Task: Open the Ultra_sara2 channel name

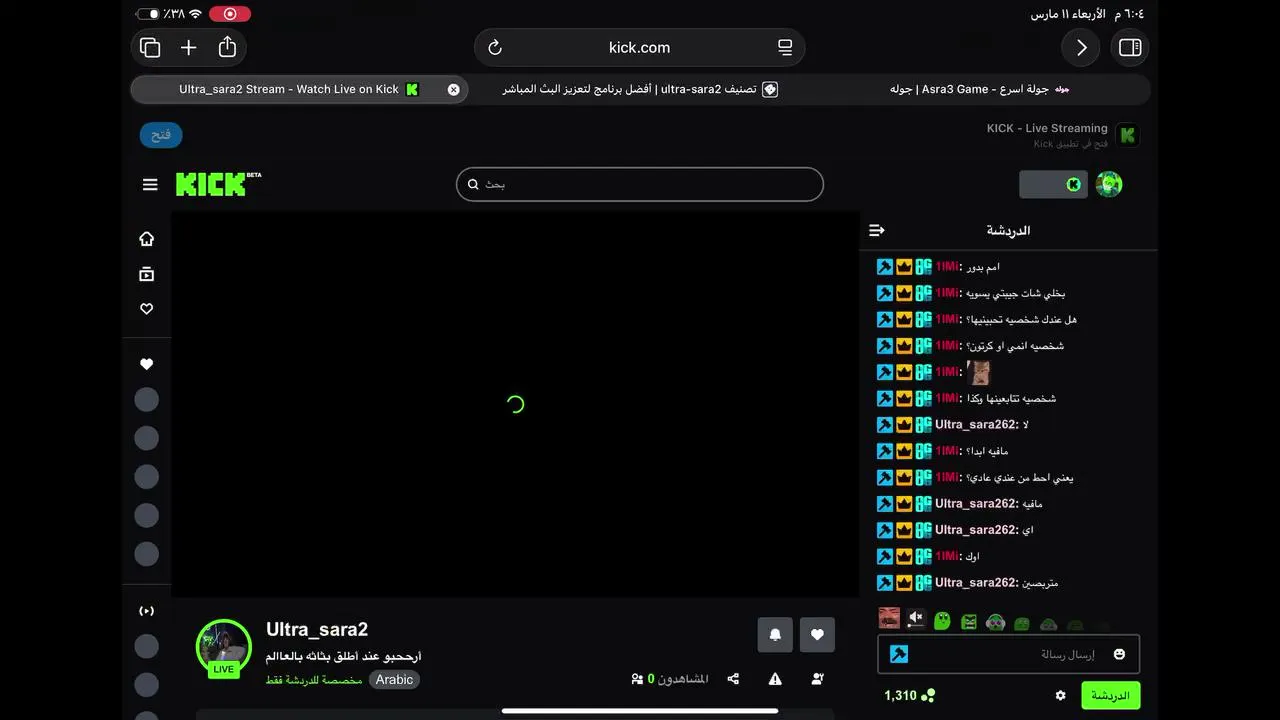Action: pos(317,629)
